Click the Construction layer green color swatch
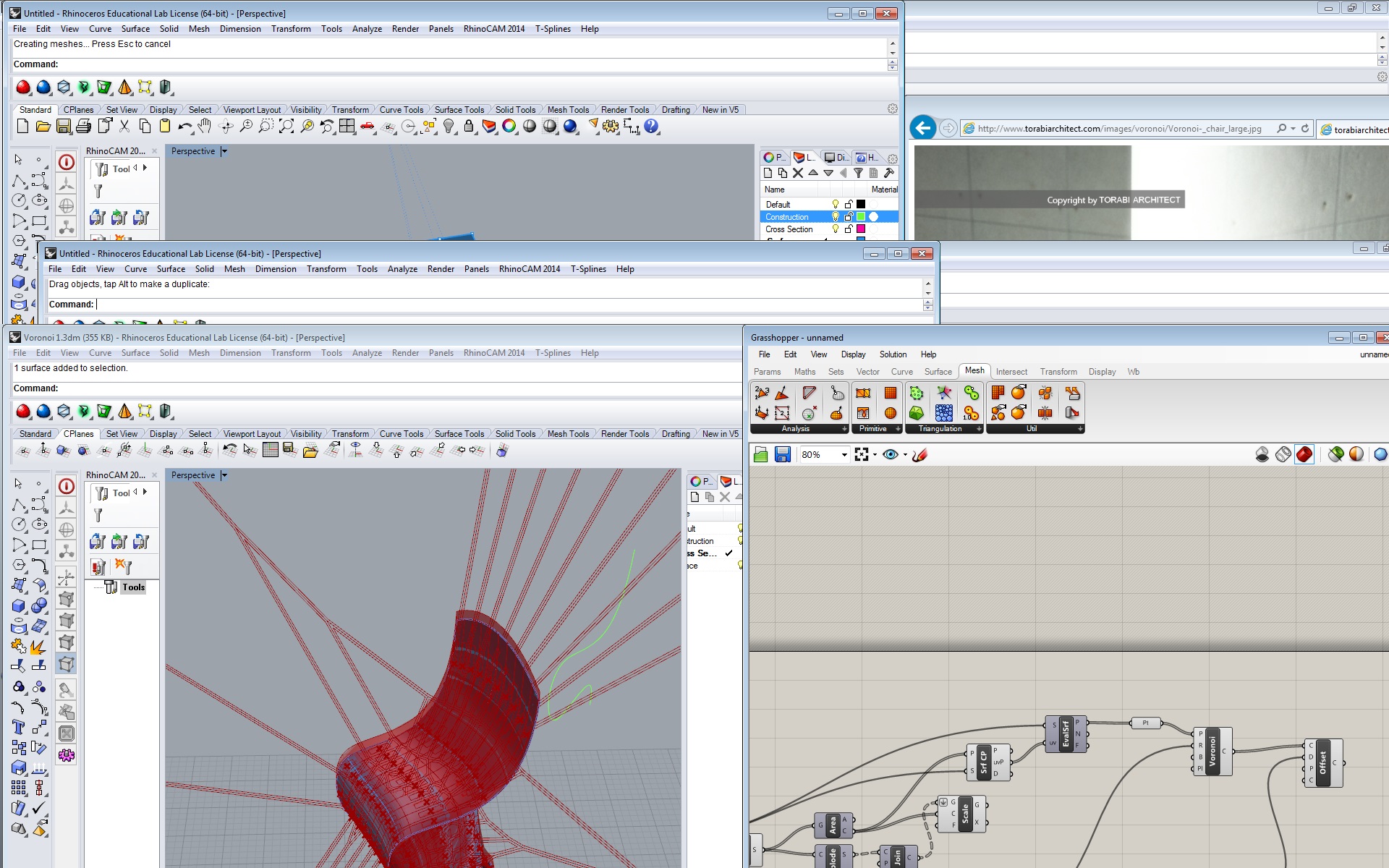 [x=861, y=217]
